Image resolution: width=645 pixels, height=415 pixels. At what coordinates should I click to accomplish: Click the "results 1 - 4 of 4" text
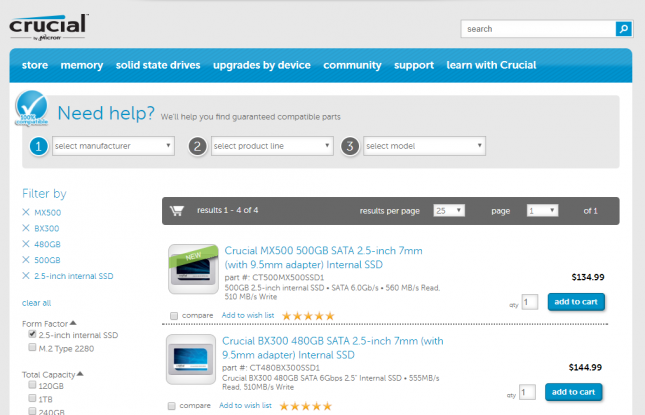[227, 210]
